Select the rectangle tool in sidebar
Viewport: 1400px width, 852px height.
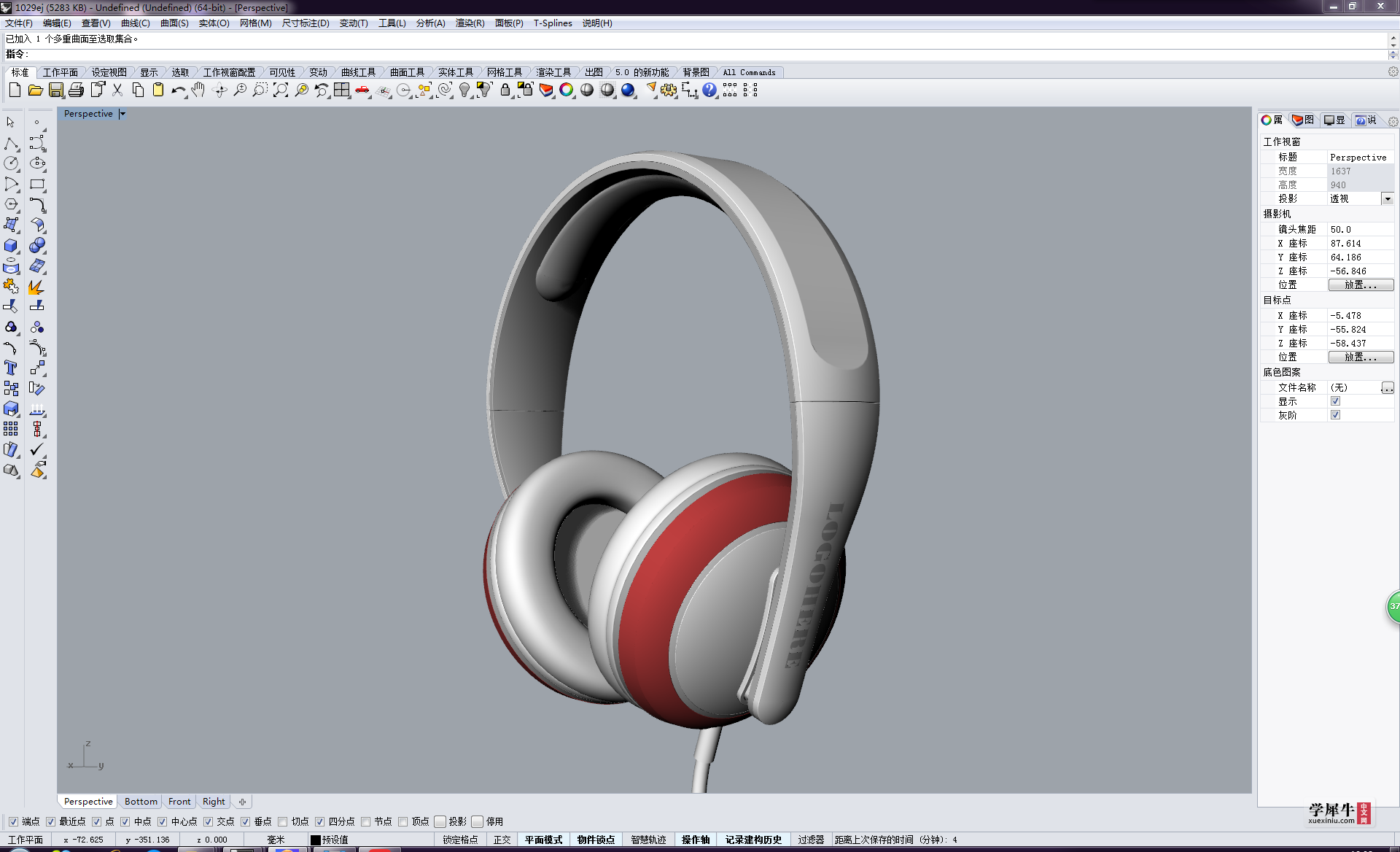pyautogui.click(x=37, y=184)
